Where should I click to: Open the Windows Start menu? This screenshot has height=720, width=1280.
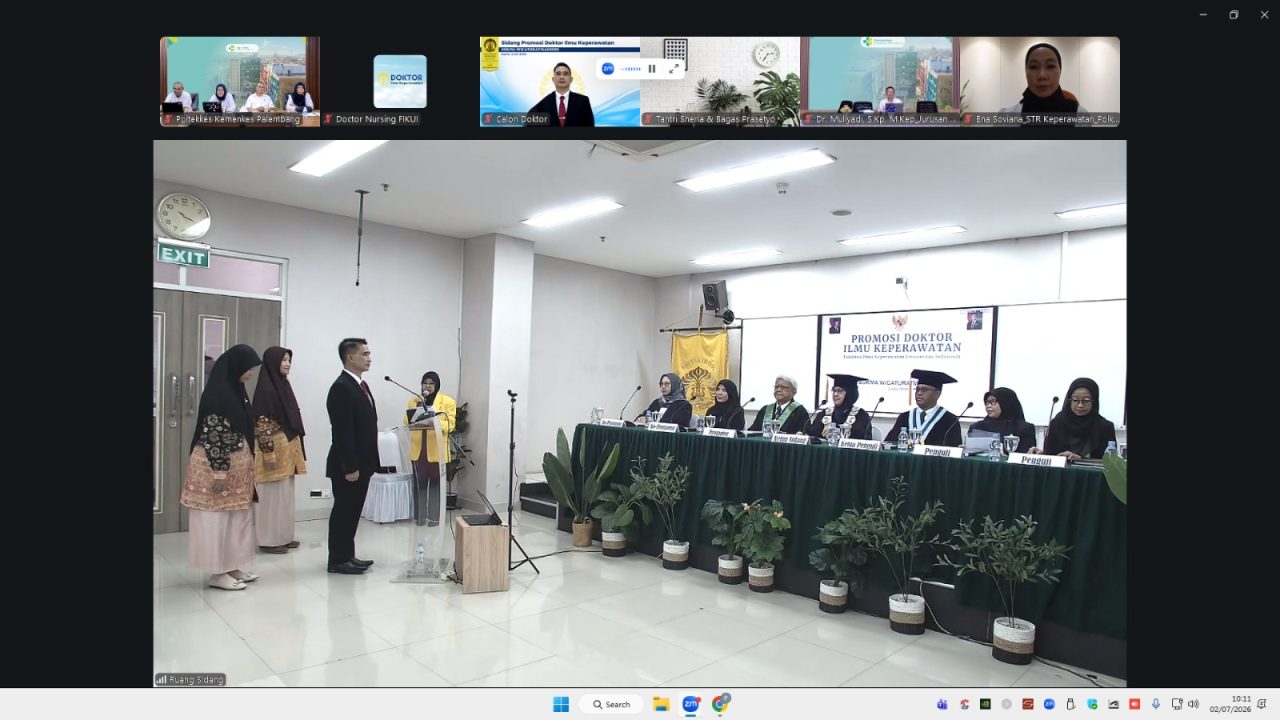(x=561, y=704)
